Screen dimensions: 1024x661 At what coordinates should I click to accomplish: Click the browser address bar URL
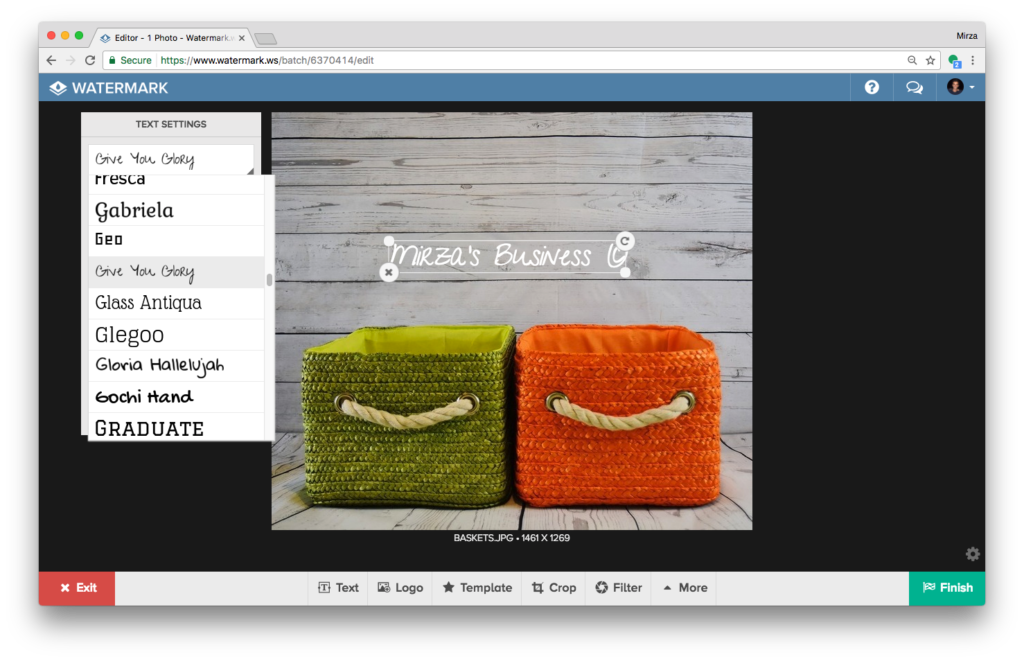point(267,60)
